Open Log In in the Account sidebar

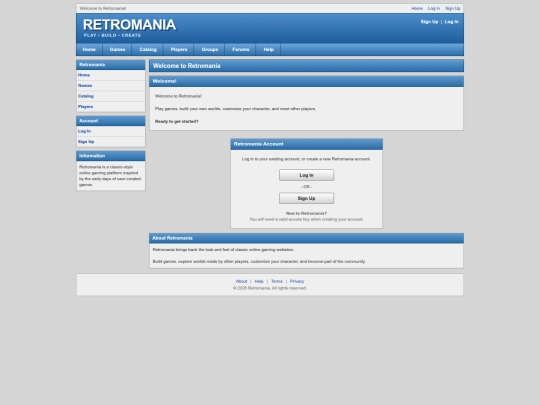(111, 131)
